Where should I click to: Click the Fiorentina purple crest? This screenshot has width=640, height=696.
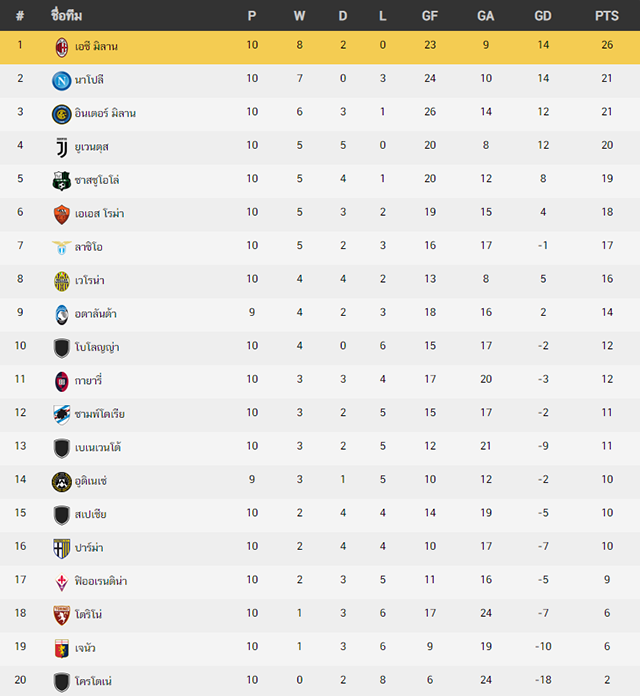(62, 582)
